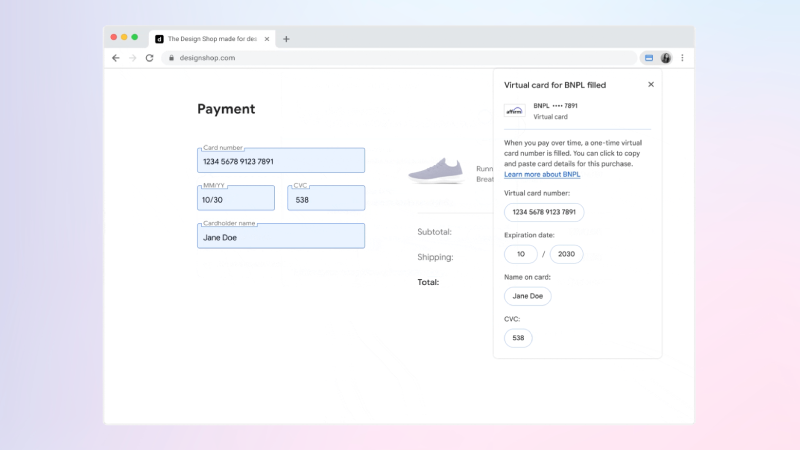Click the lock icon in address bar
The width and height of the screenshot is (800, 450).
(171, 58)
